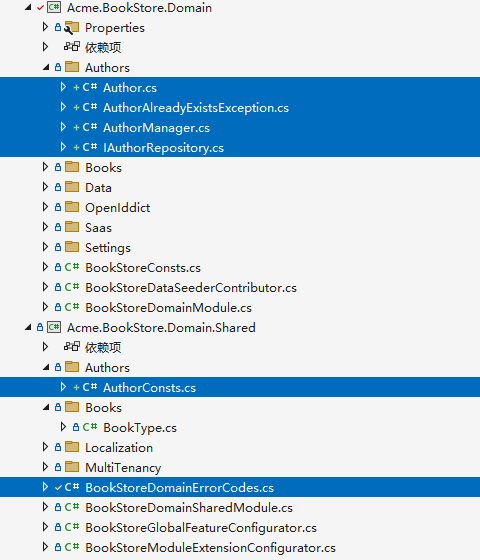480x560 pixels.
Task: Expand the BookStoreDomainErrorCodes.cs node
Action: 45,487
